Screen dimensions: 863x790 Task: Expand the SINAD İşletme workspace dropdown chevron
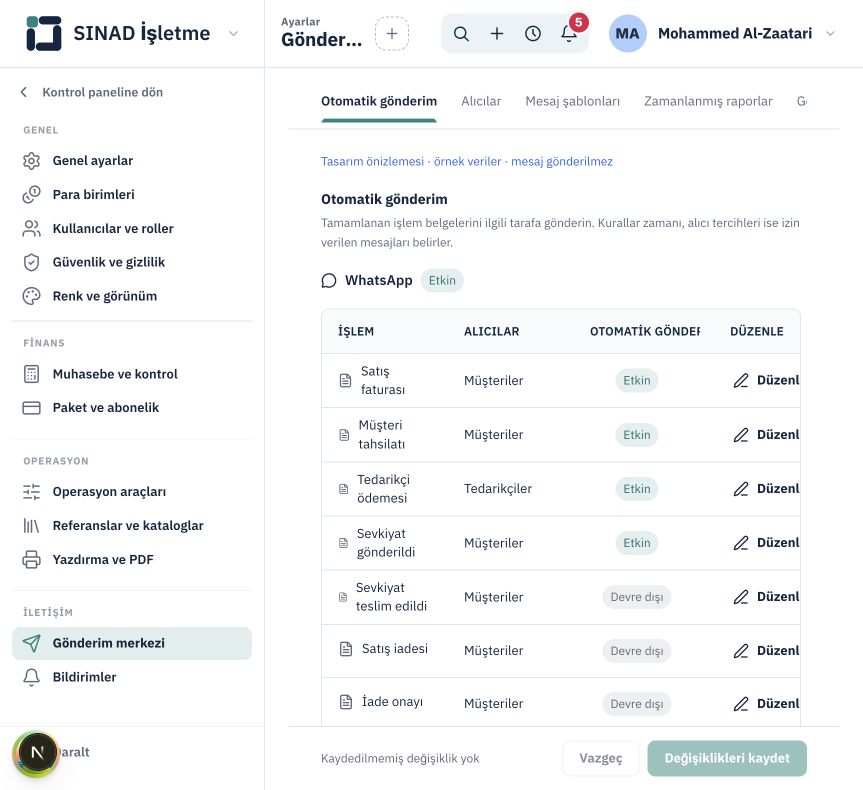[x=233, y=34]
